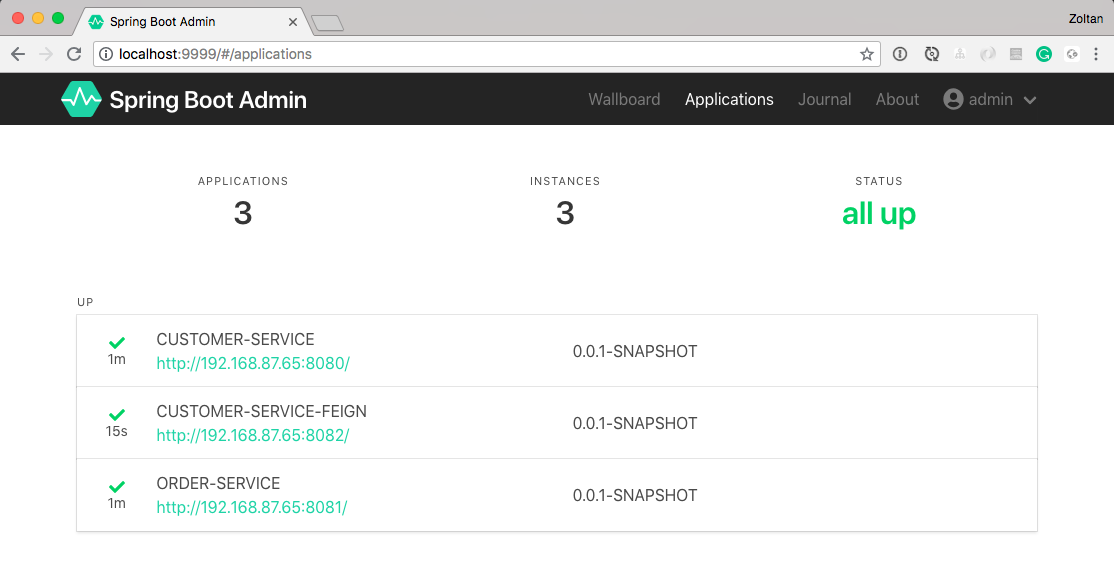Click the Spring Boot Admin hexagon logo
The height and width of the screenshot is (561, 1114).
click(x=81, y=99)
